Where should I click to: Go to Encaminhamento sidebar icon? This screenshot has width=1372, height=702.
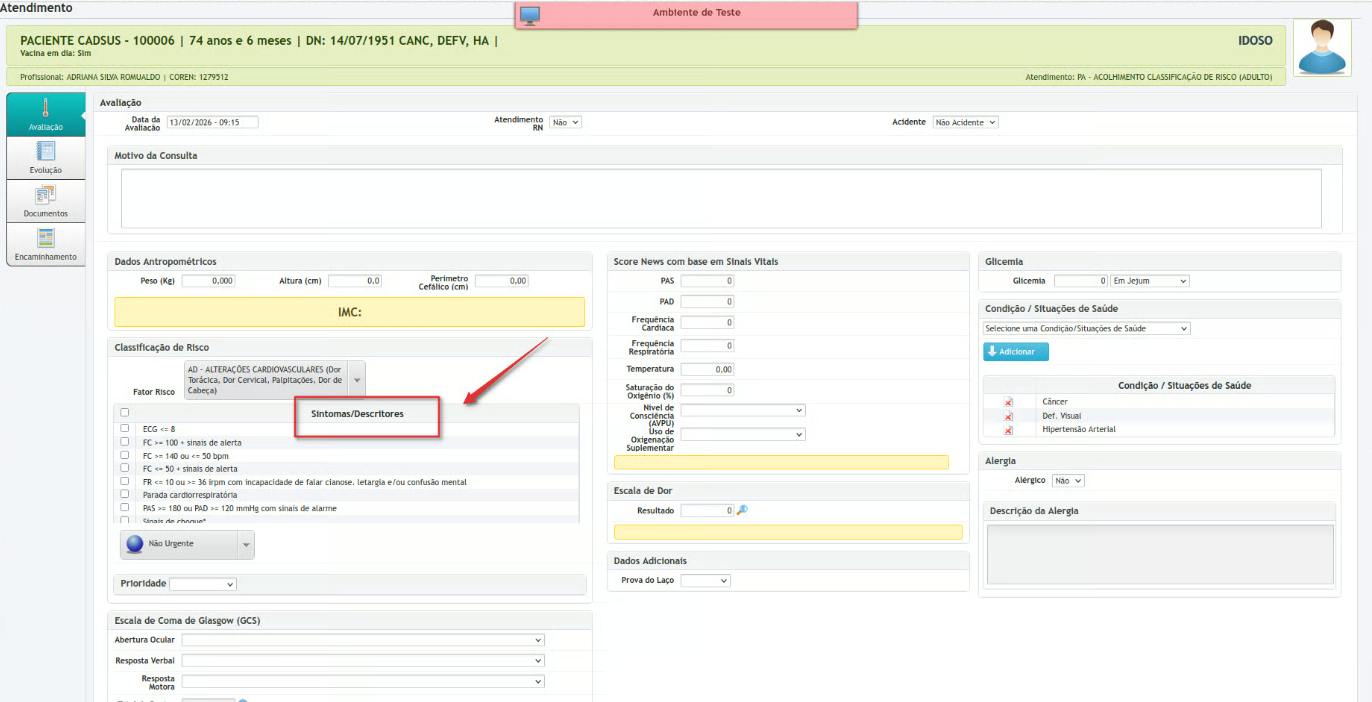(45, 238)
